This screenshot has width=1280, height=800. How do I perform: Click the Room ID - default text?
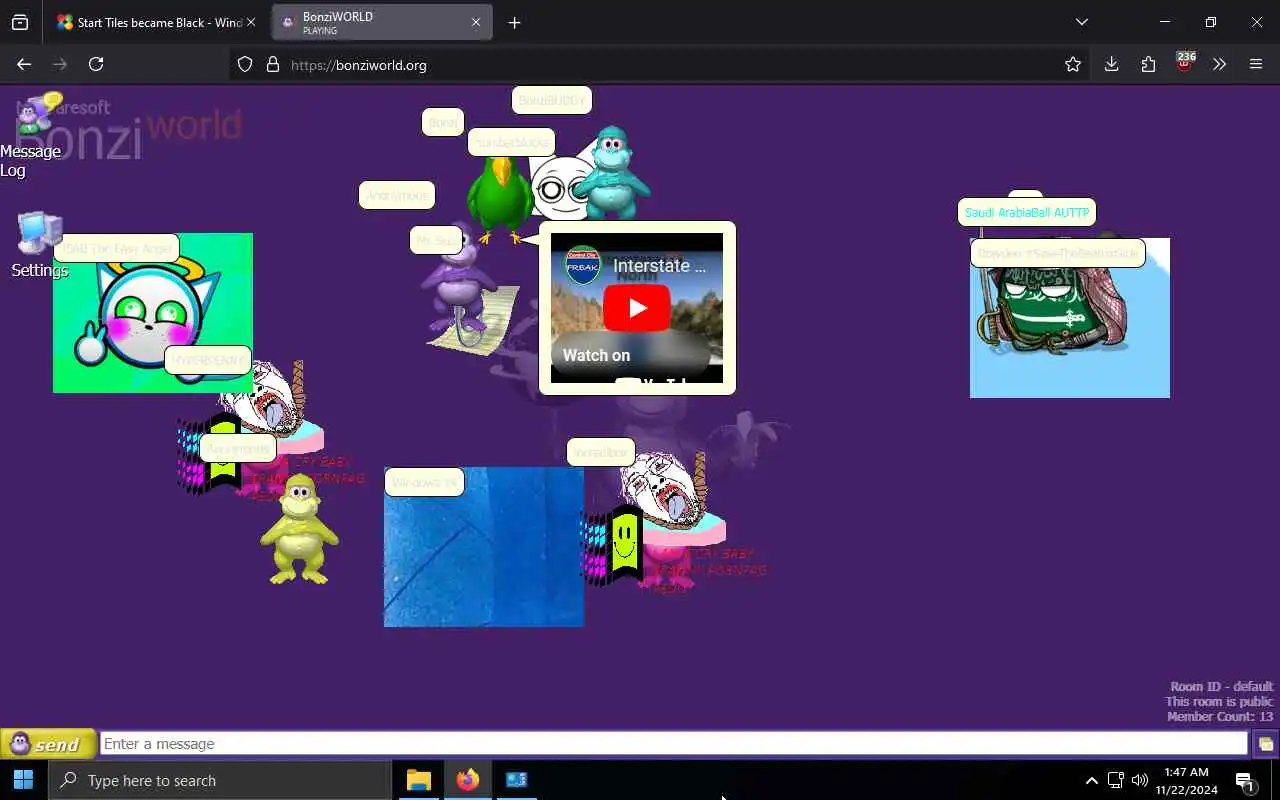(x=1222, y=687)
